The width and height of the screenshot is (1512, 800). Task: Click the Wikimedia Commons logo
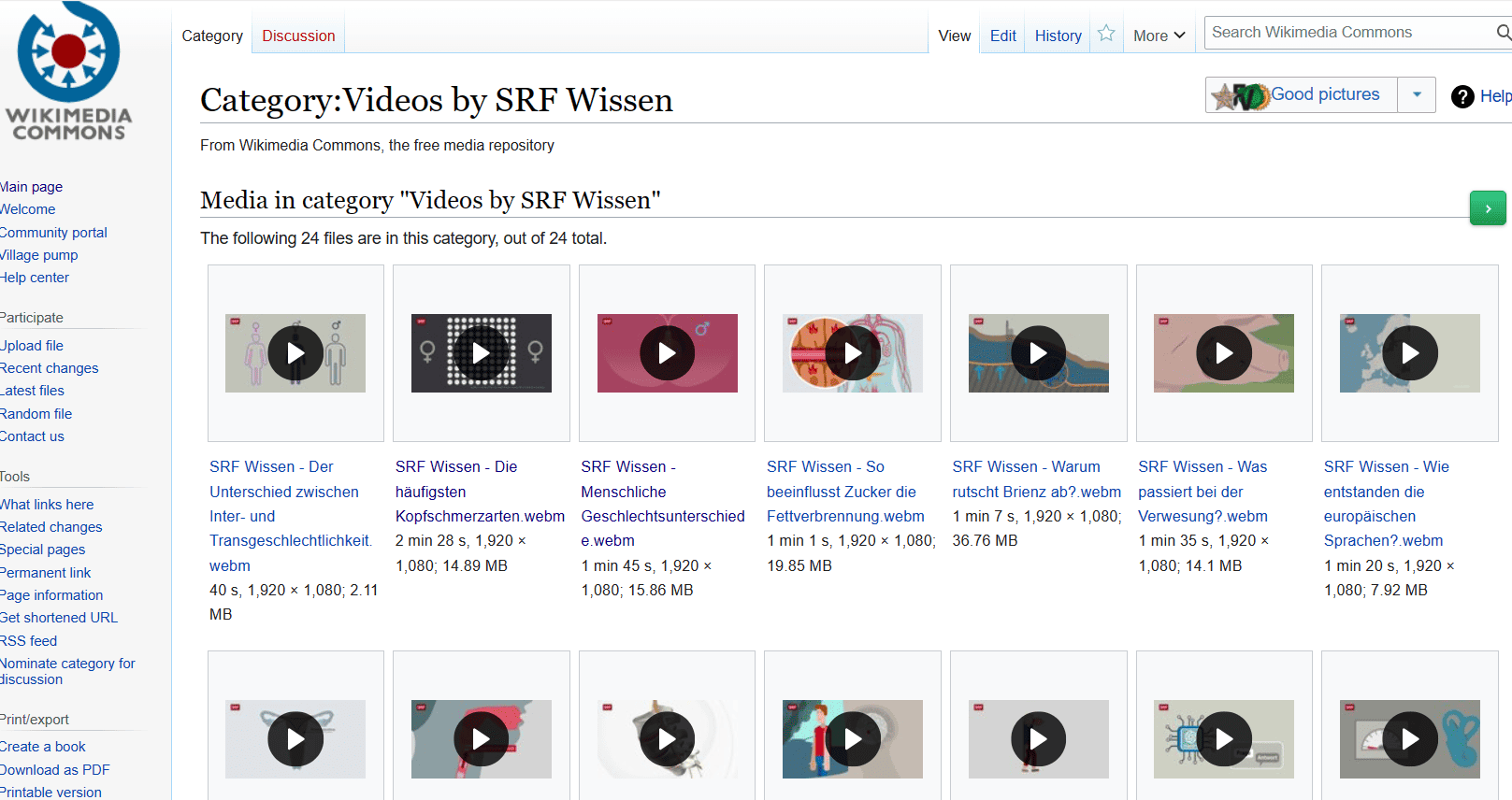click(x=68, y=71)
